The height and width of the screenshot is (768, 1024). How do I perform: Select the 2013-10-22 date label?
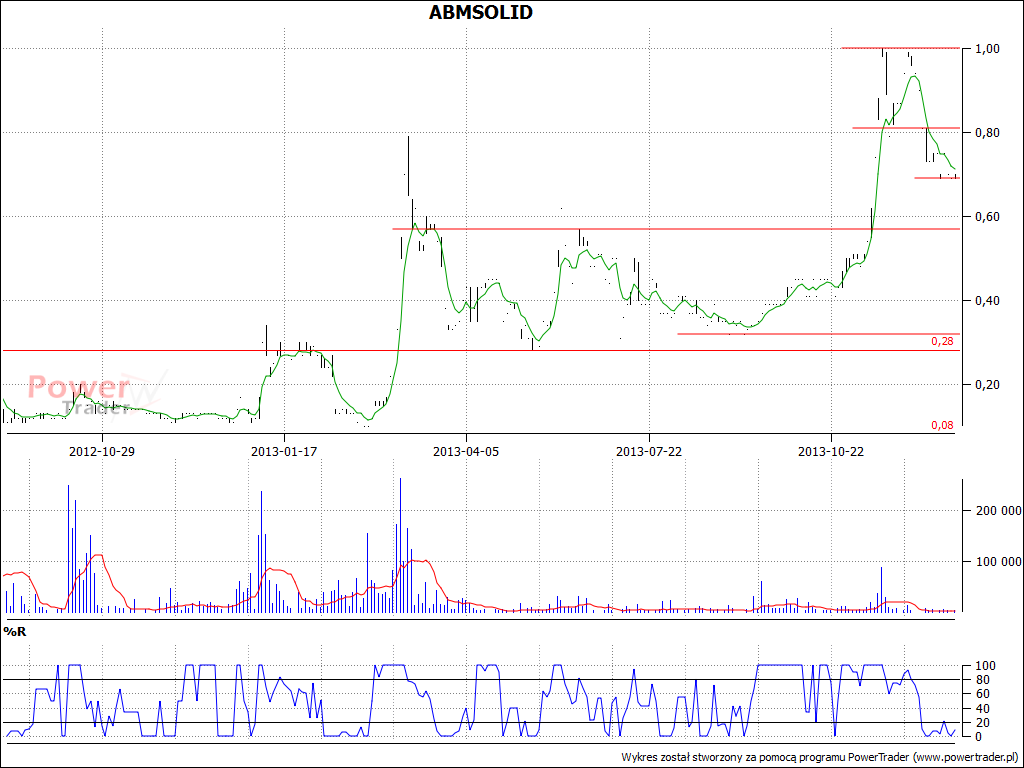point(831,451)
